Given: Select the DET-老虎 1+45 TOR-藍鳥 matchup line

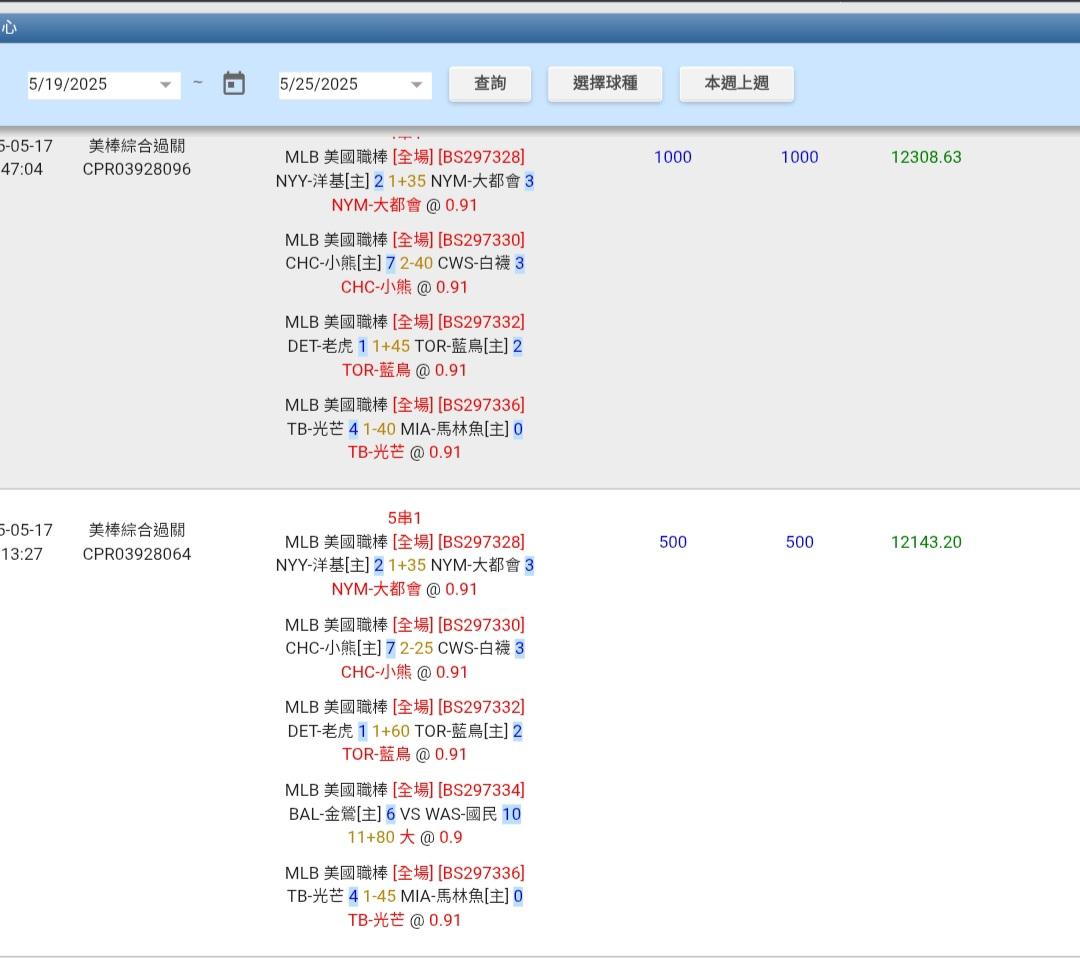Looking at the screenshot, I should tap(405, 346).
